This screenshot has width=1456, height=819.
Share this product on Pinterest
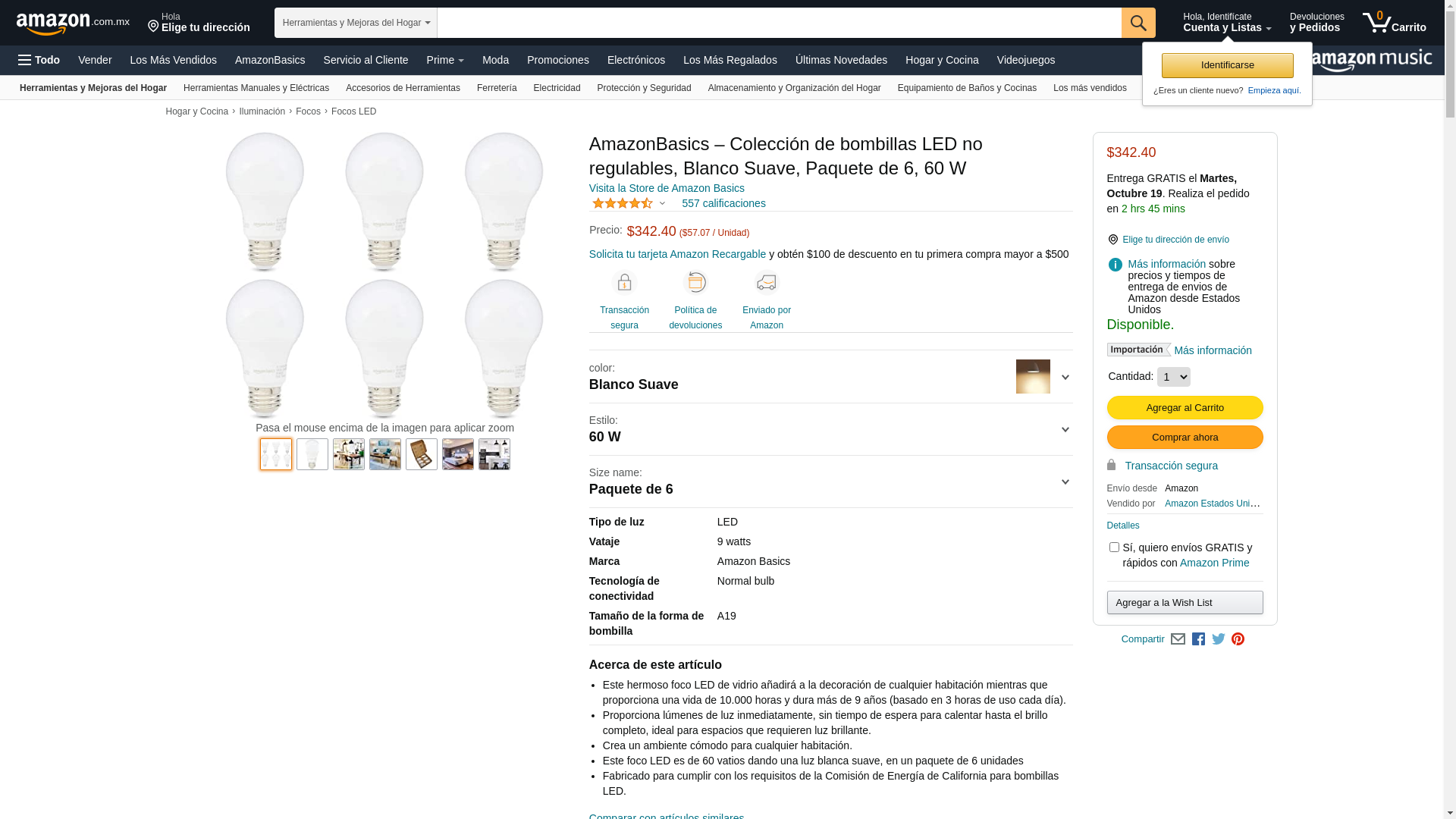[1238, 639]
